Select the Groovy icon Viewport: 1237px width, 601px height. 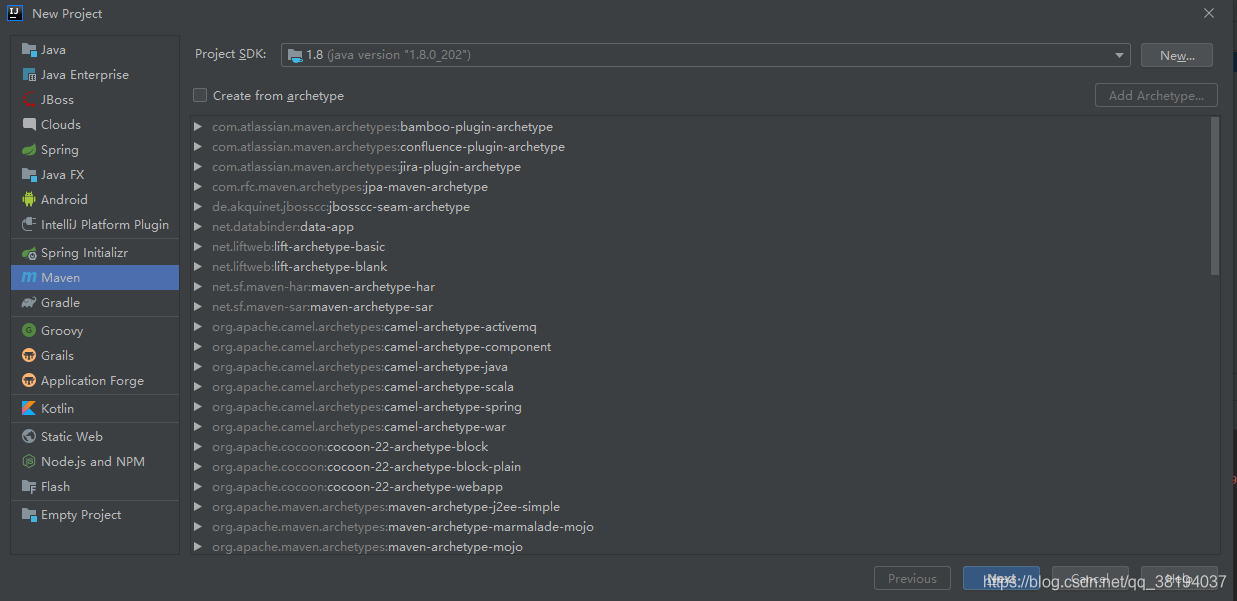[30, 331]
